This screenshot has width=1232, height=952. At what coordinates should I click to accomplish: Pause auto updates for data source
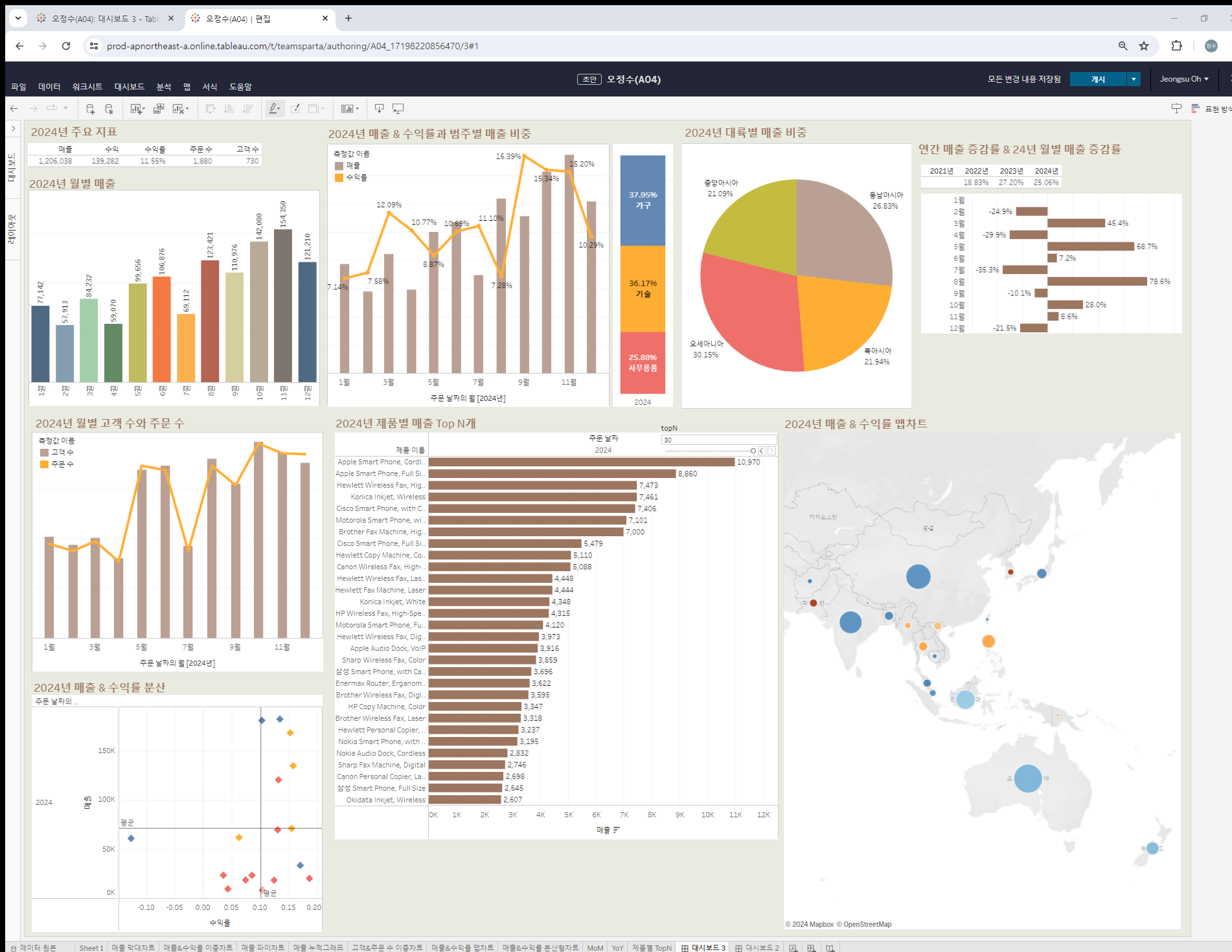click(x=109, y=109)
